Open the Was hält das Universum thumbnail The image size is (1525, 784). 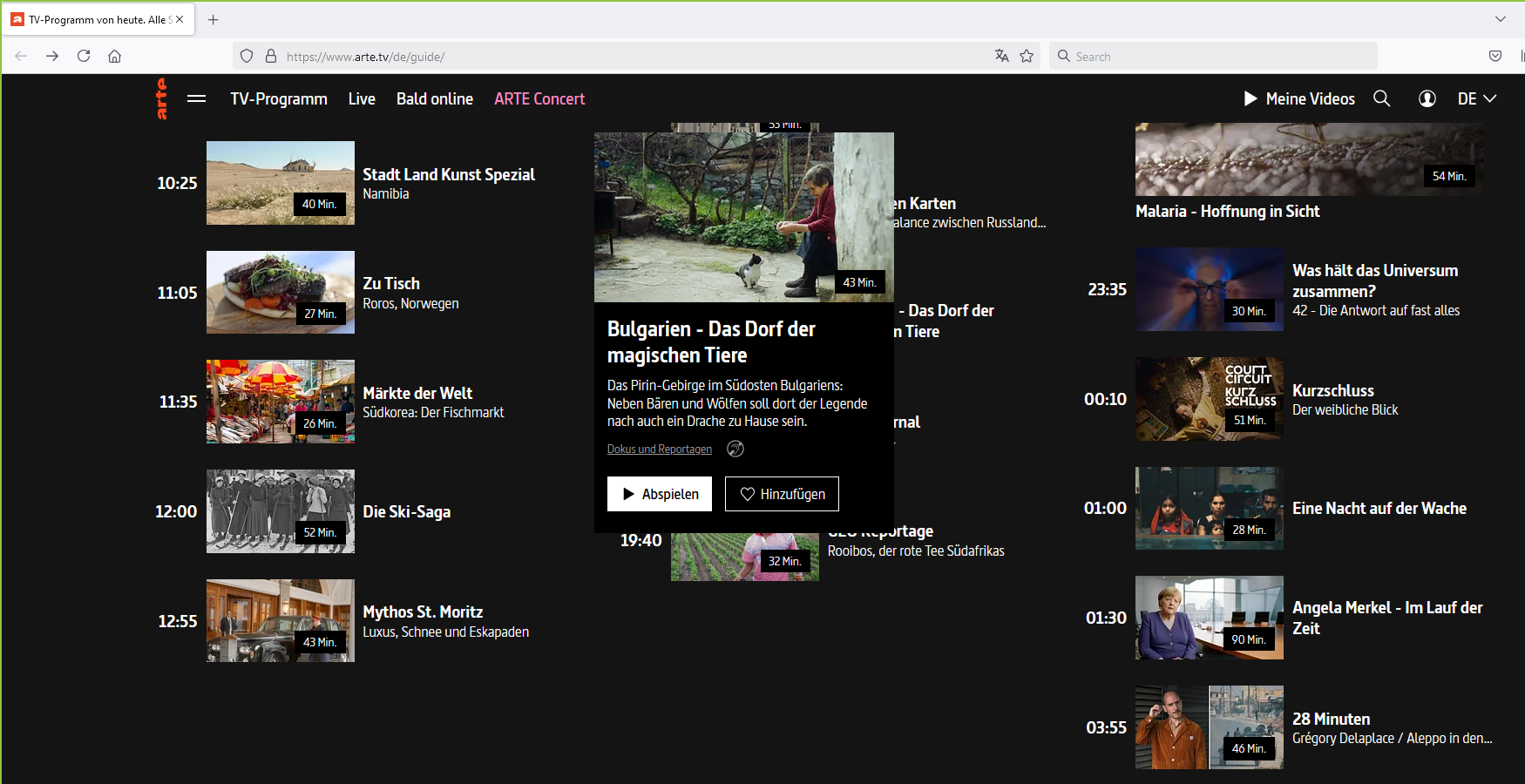[1210, 289]
